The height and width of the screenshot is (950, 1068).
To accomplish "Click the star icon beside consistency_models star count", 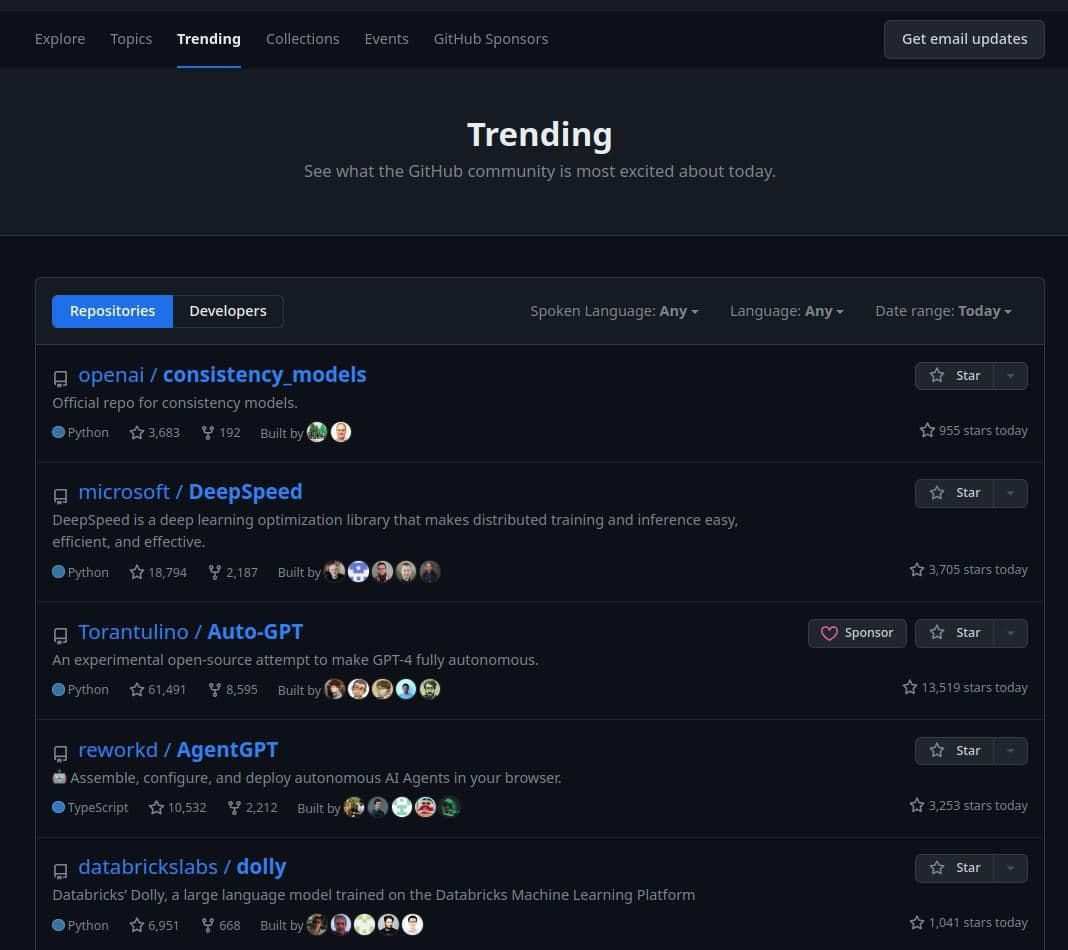I will [136, 431].
